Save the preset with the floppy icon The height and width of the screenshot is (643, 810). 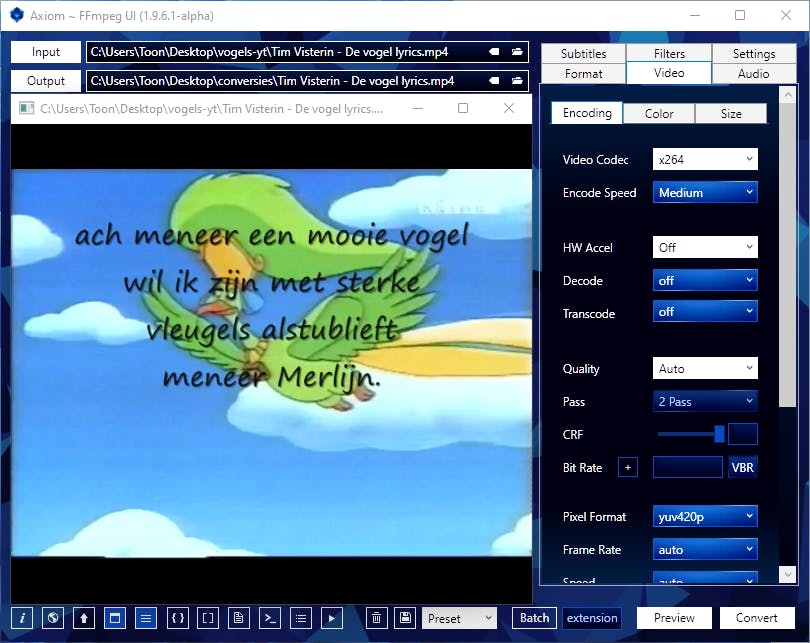pyautogui.click(x=406, y=618)
